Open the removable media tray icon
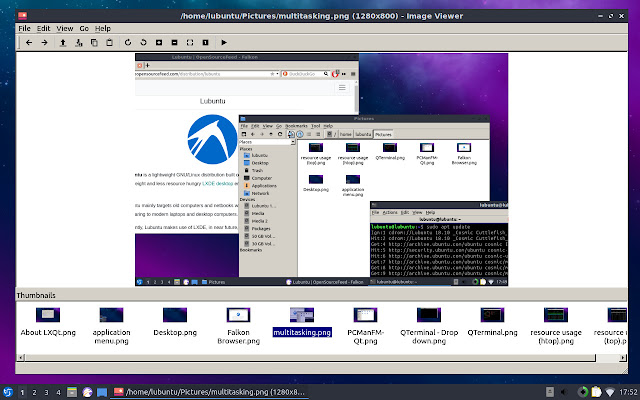Screen dimensions: 640x400 (x=550, y=392)
